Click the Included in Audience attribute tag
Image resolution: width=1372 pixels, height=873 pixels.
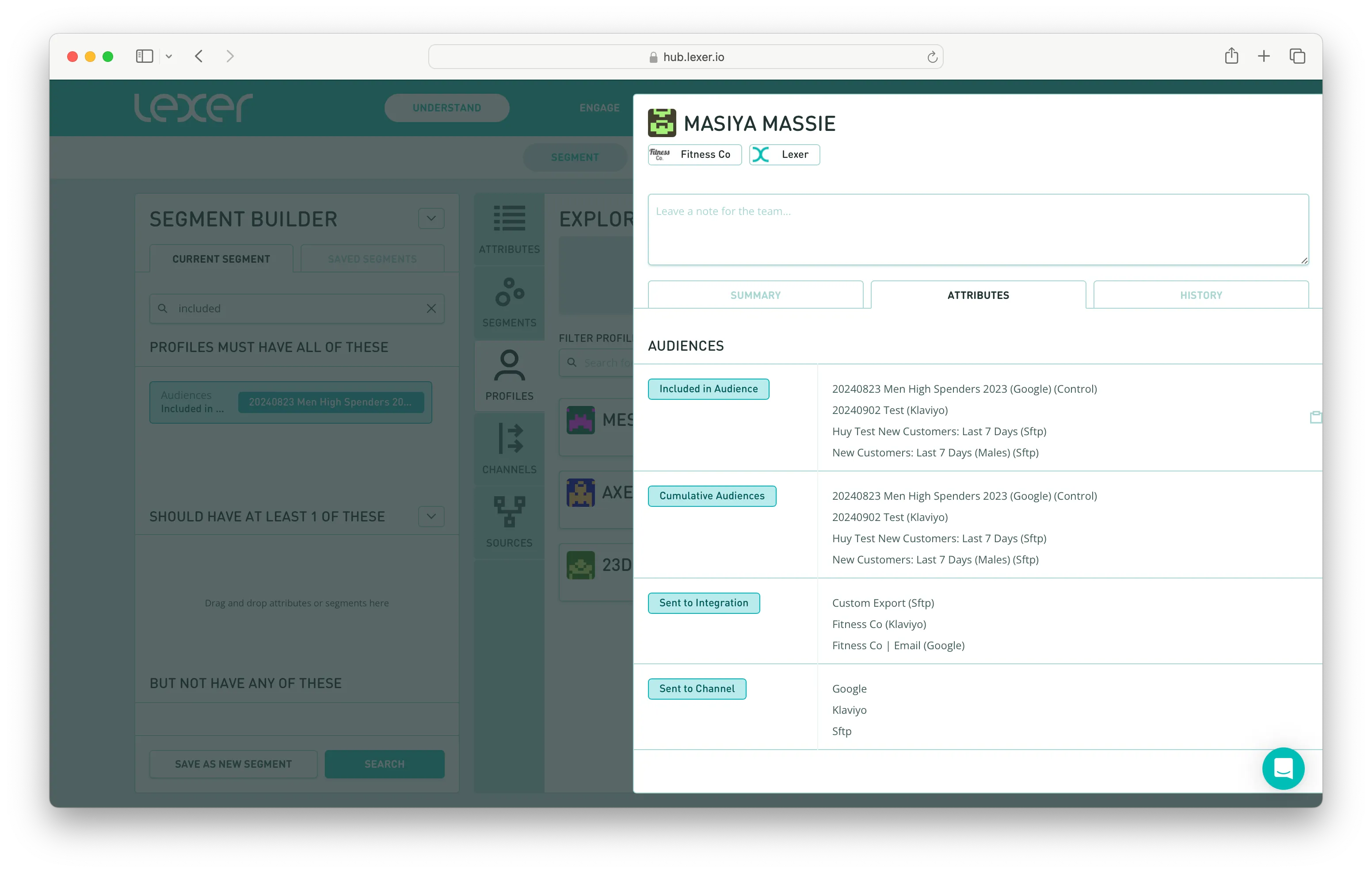[x=708, y=389]
